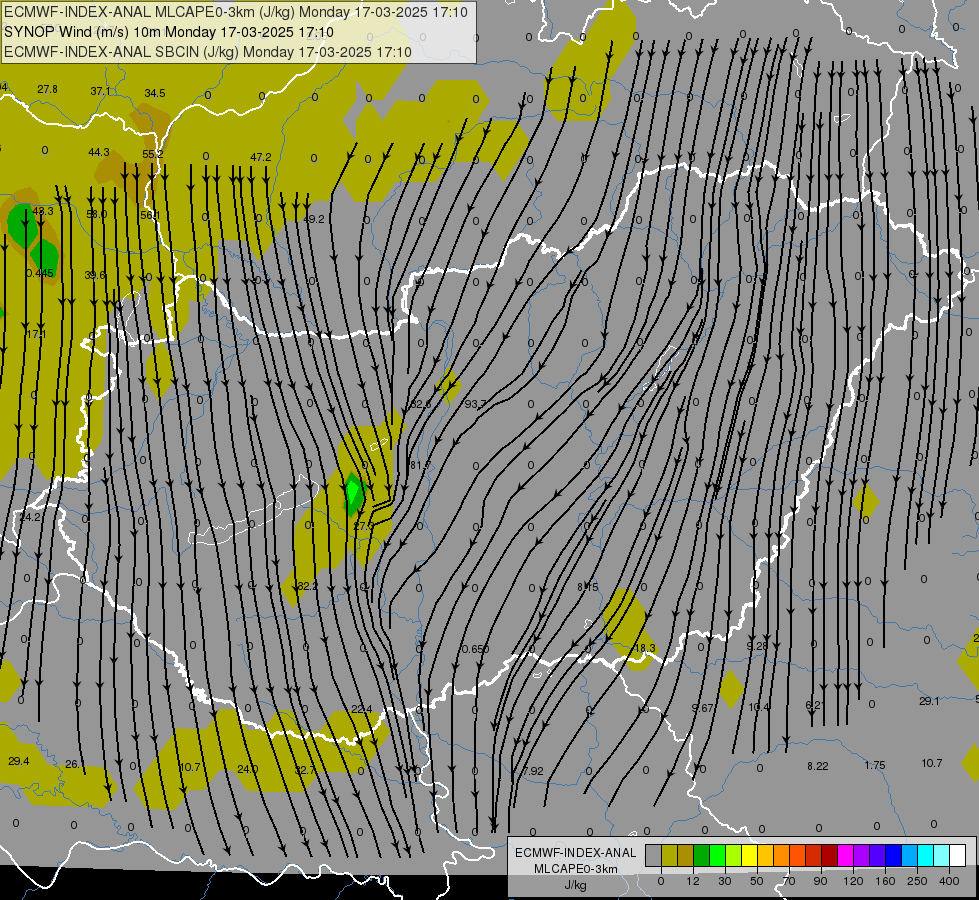Click the map value 7.92
979x900 pixels.
click(x=533, y=771)
